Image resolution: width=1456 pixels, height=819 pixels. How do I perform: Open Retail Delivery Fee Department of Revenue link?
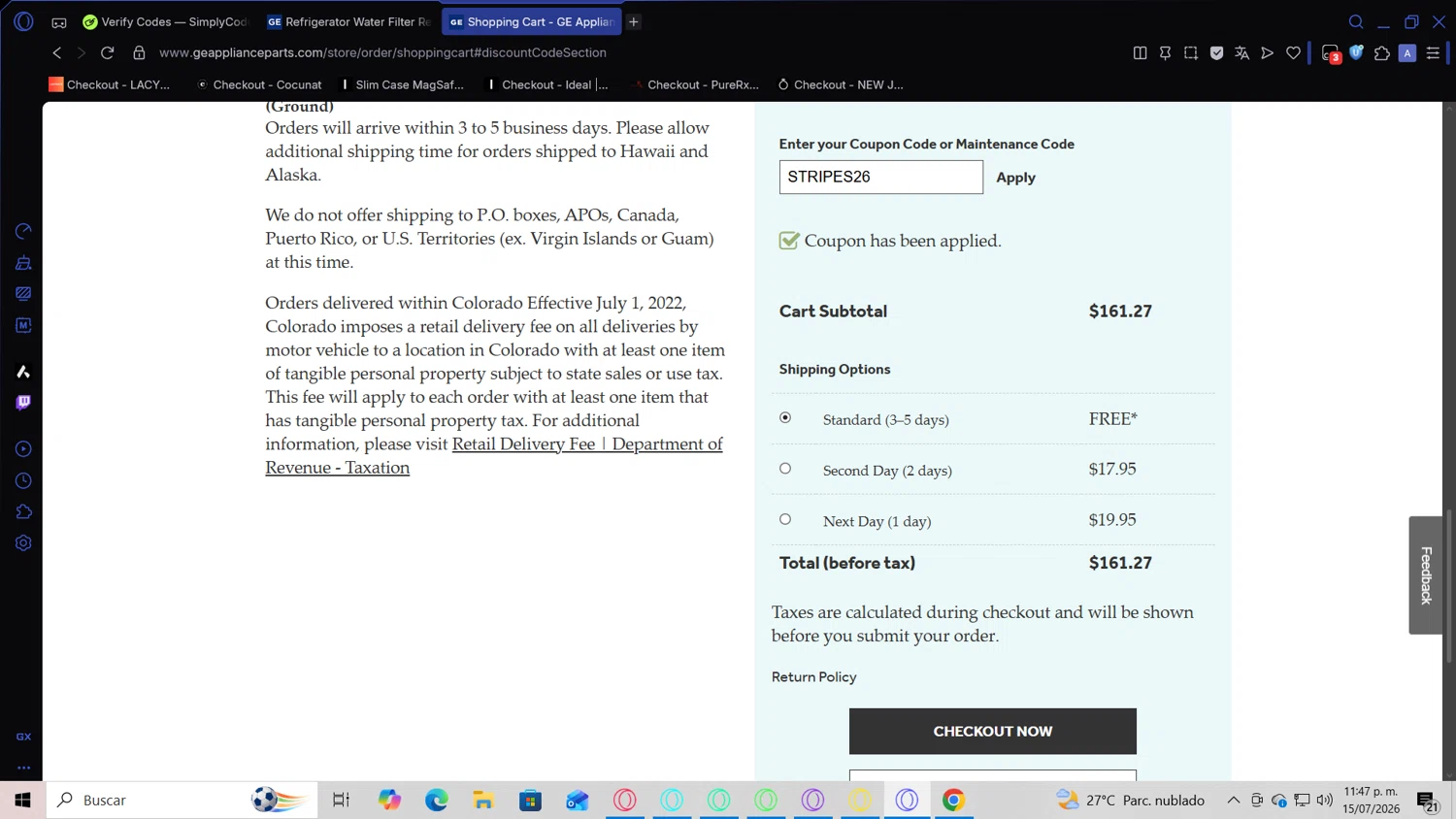click(493, 455)
